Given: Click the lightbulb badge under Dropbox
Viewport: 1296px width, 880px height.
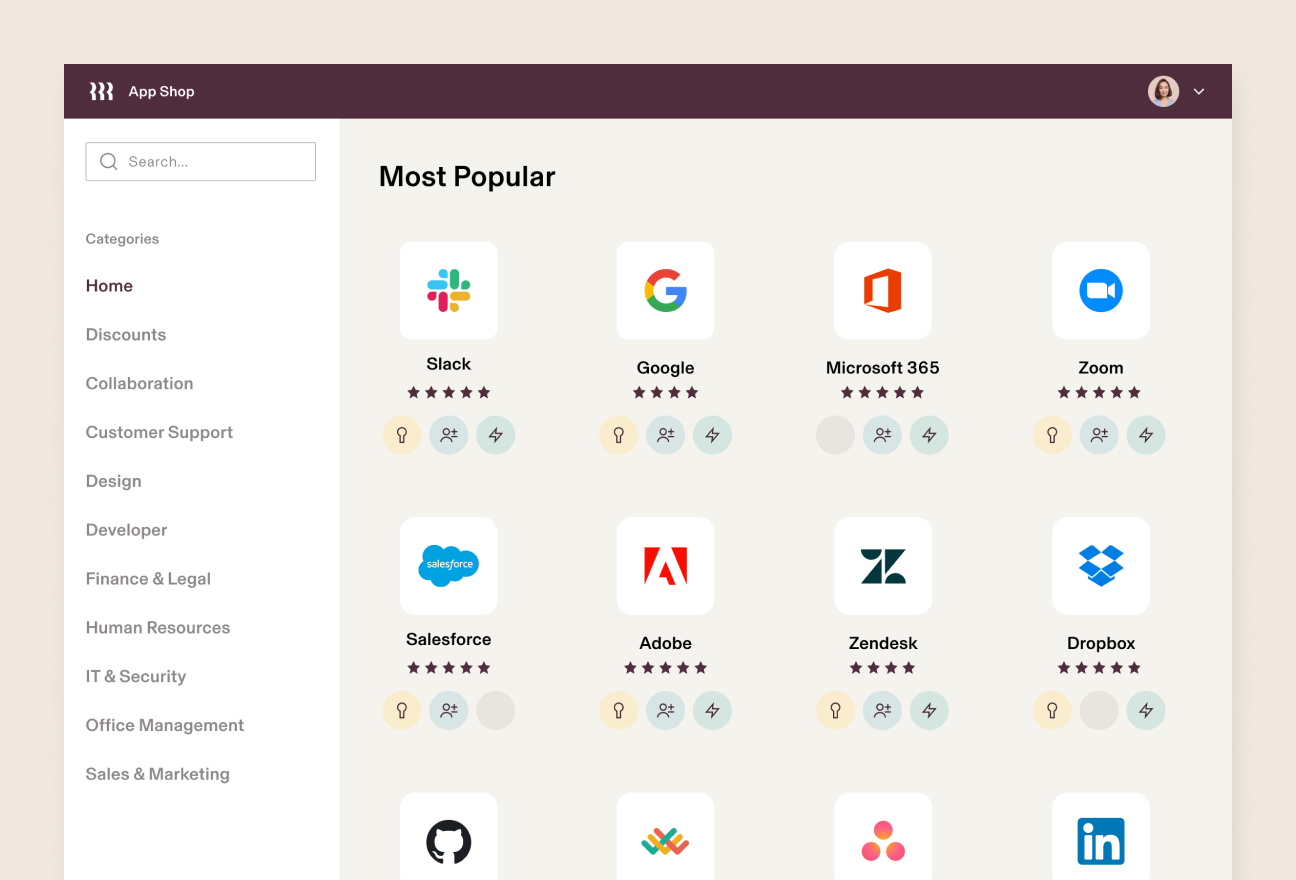Looking at the screenshot, I should pos(1052,710).
